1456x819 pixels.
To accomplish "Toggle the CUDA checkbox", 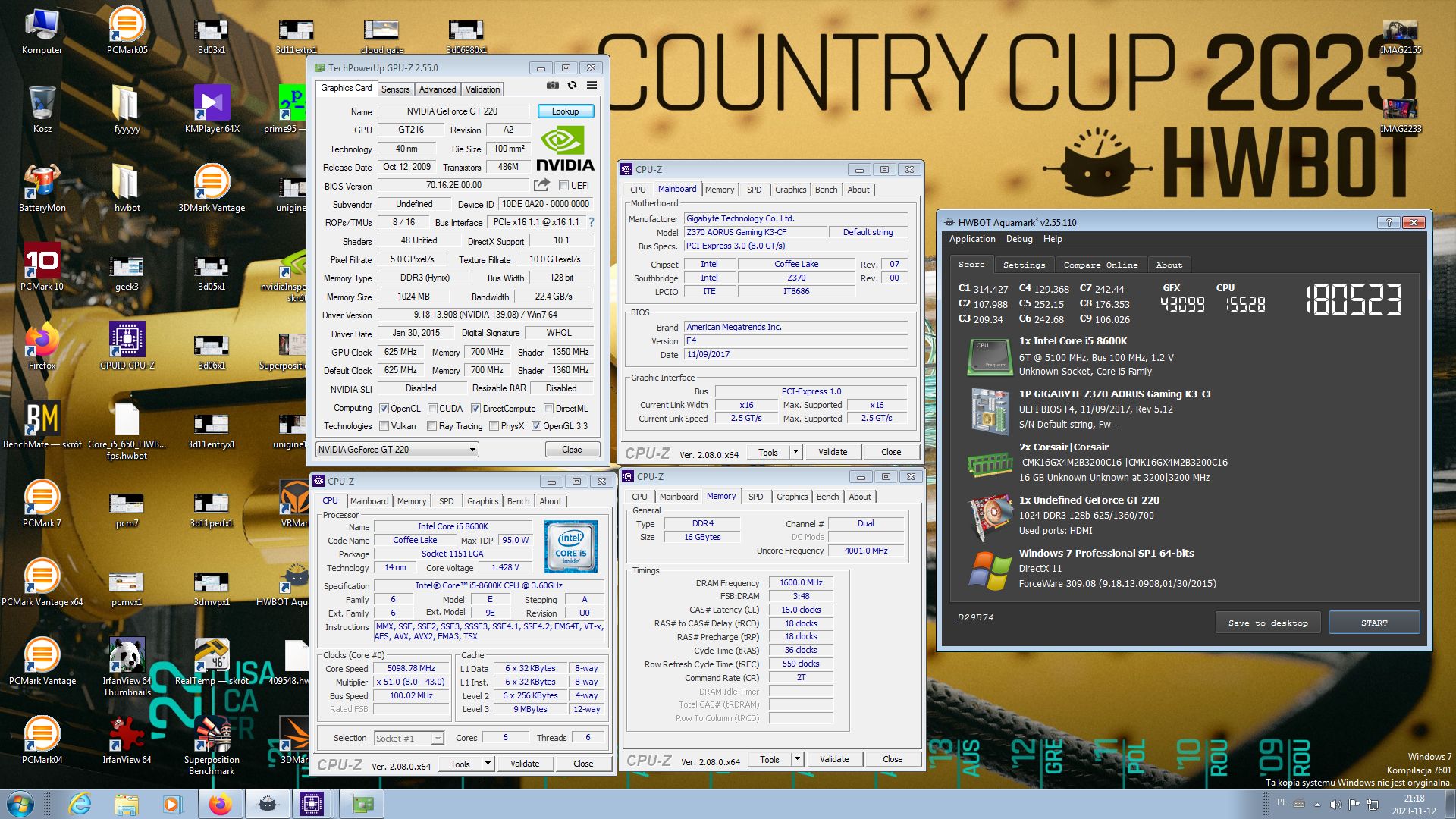I will [x=432, y=409].
